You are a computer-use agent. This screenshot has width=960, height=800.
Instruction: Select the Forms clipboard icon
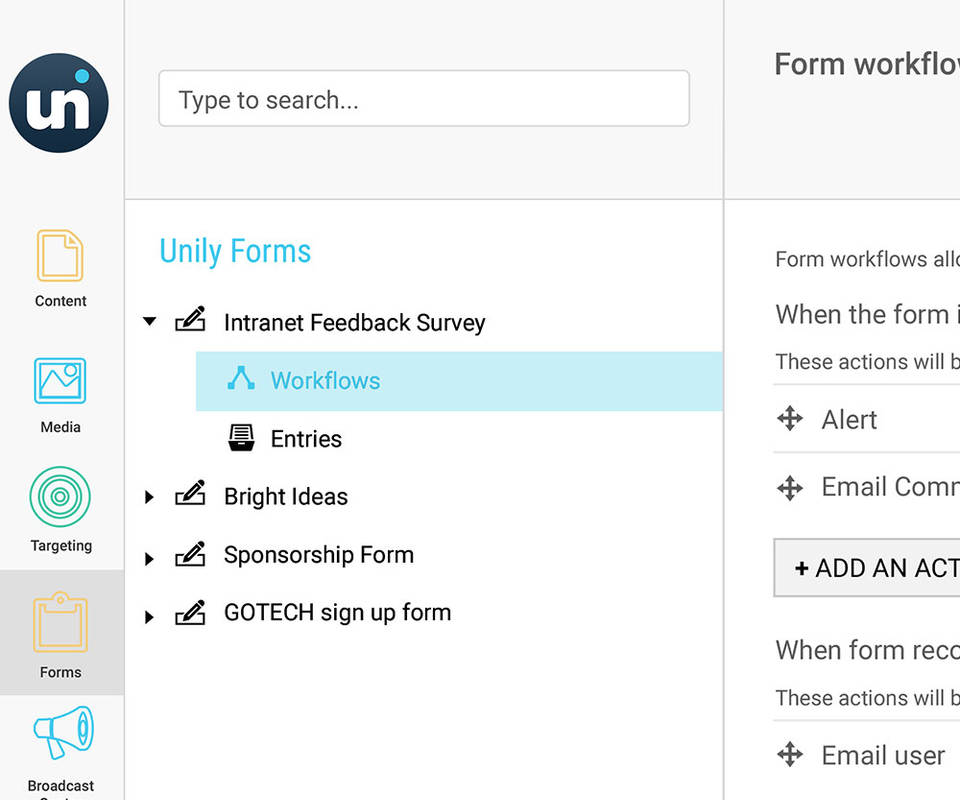pos(60,622)
